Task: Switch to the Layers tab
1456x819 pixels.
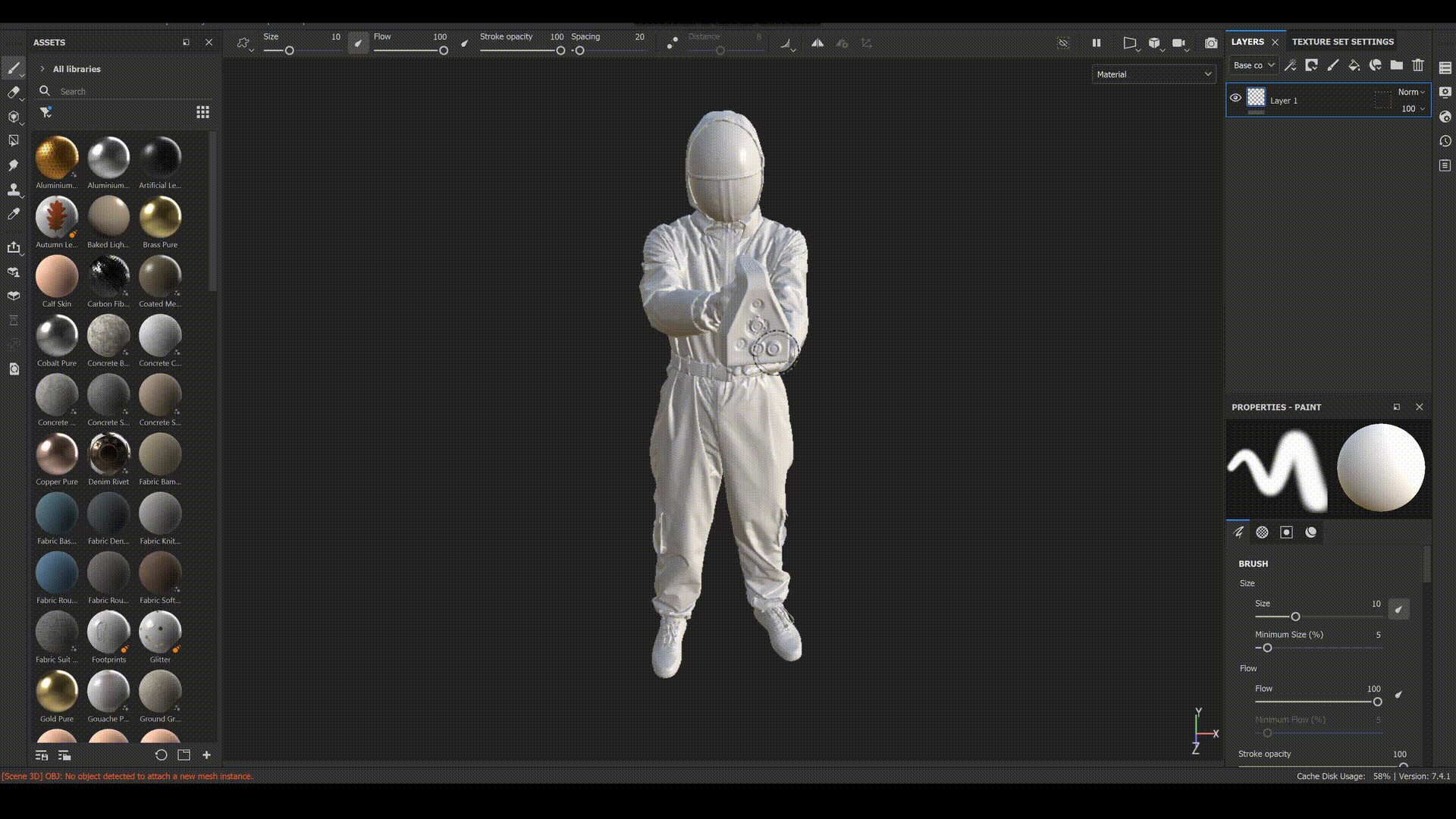Action: click(x=1247, y=42)
